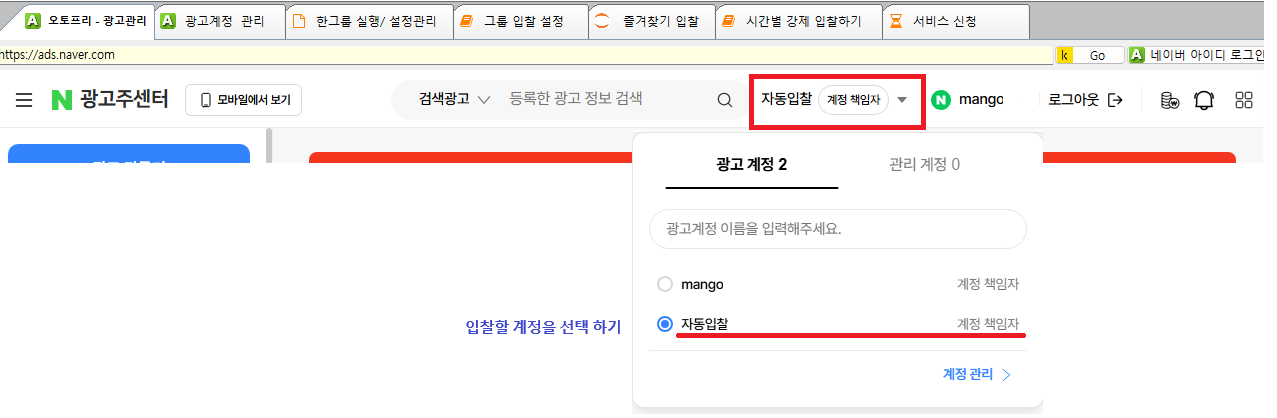Click the coin balance icon
The height and width of the screenshot is (418, 1277).
point(1169,100)
